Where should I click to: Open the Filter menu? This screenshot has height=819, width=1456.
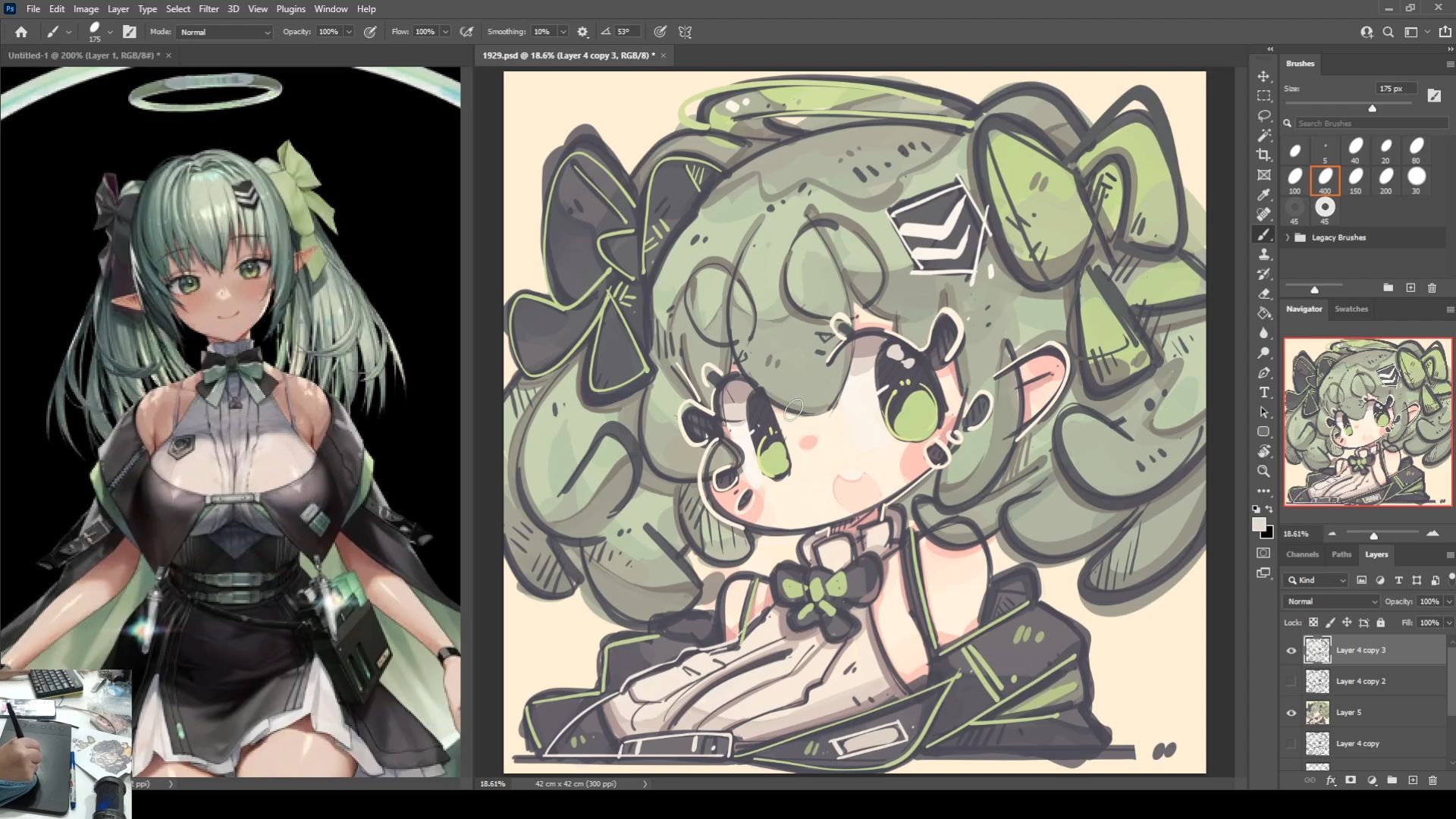point(209,9)
